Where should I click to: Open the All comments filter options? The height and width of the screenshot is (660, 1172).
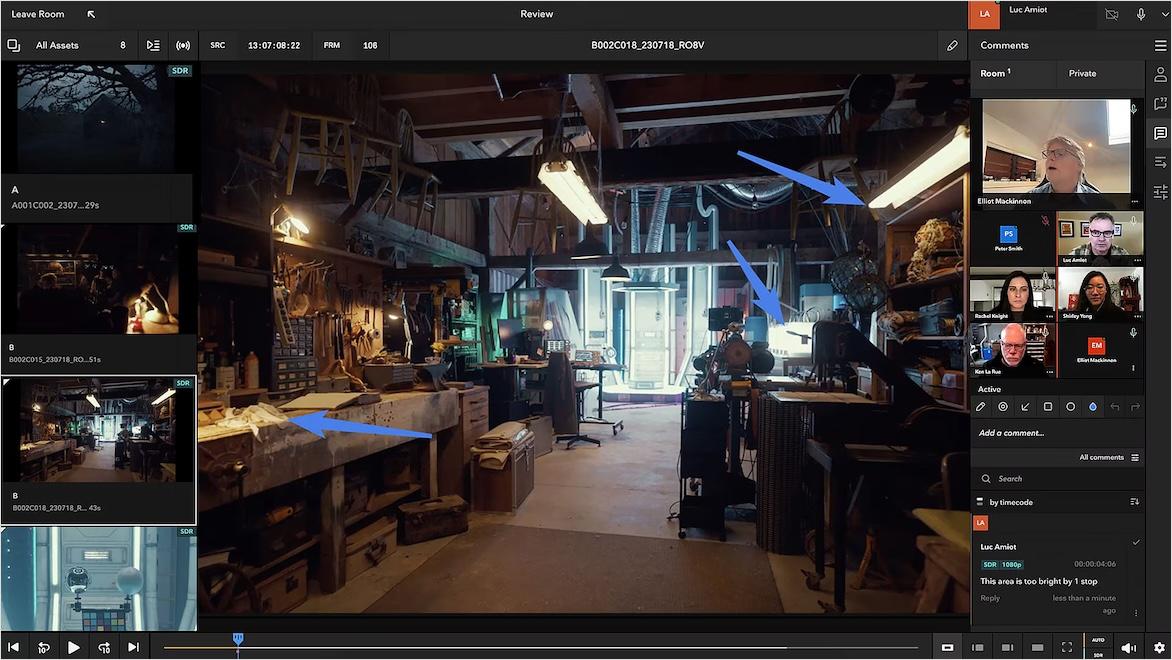(x=1137, y=456)
